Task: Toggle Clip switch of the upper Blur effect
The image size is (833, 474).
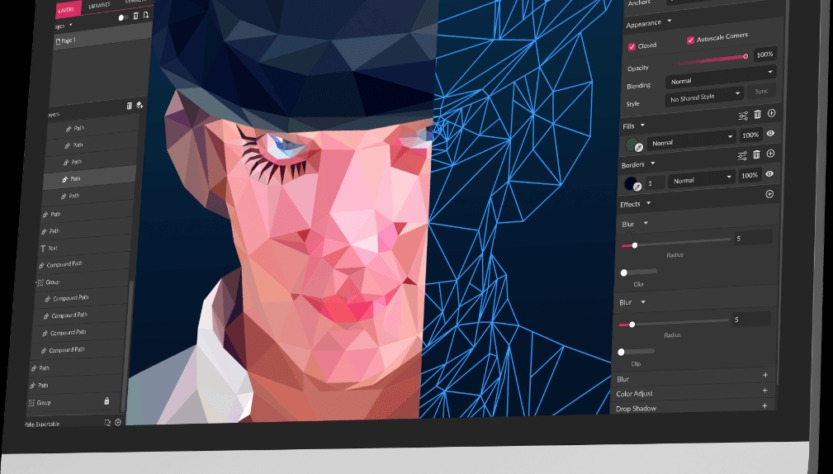Action: coord(639,273)
